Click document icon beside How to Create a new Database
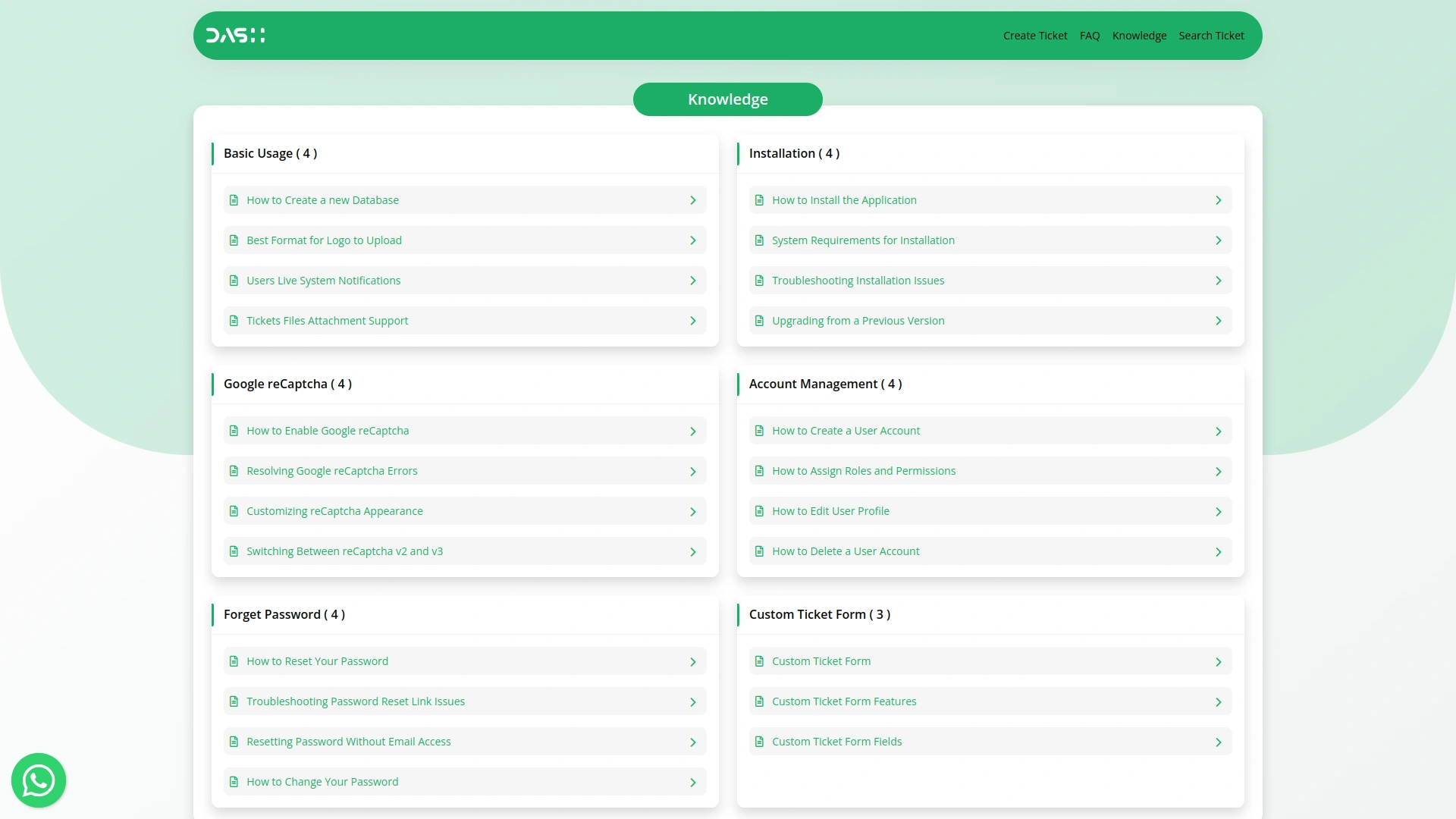1456x819 pixels. click(234, 200)
